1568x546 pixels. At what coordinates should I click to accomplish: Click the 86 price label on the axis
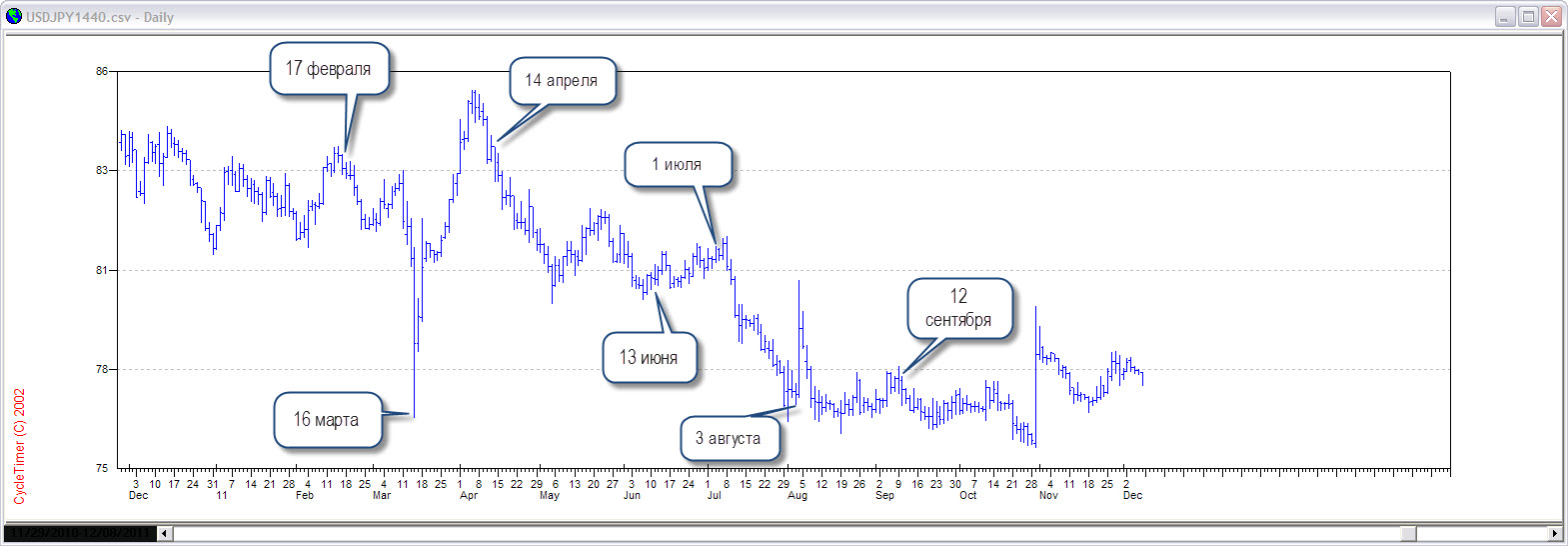pyautogui.click(x=102, y=72)
